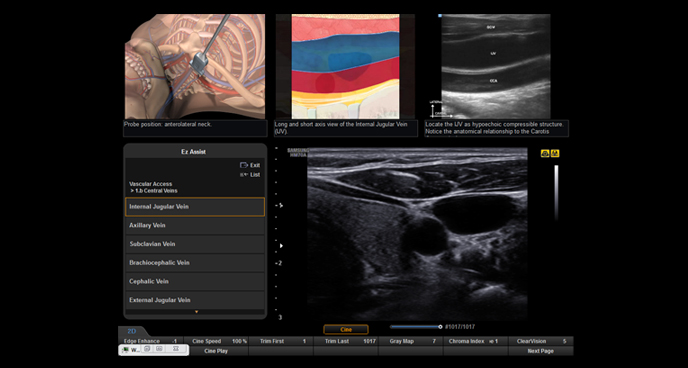This screenshot has height=368, width=688.
Task: Open the Chroma Index setting
Action: tap(476, 341)
